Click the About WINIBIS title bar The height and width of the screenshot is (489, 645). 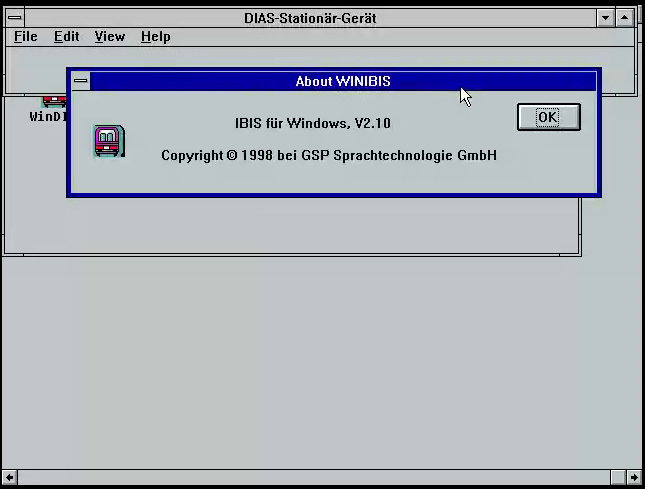343,81
